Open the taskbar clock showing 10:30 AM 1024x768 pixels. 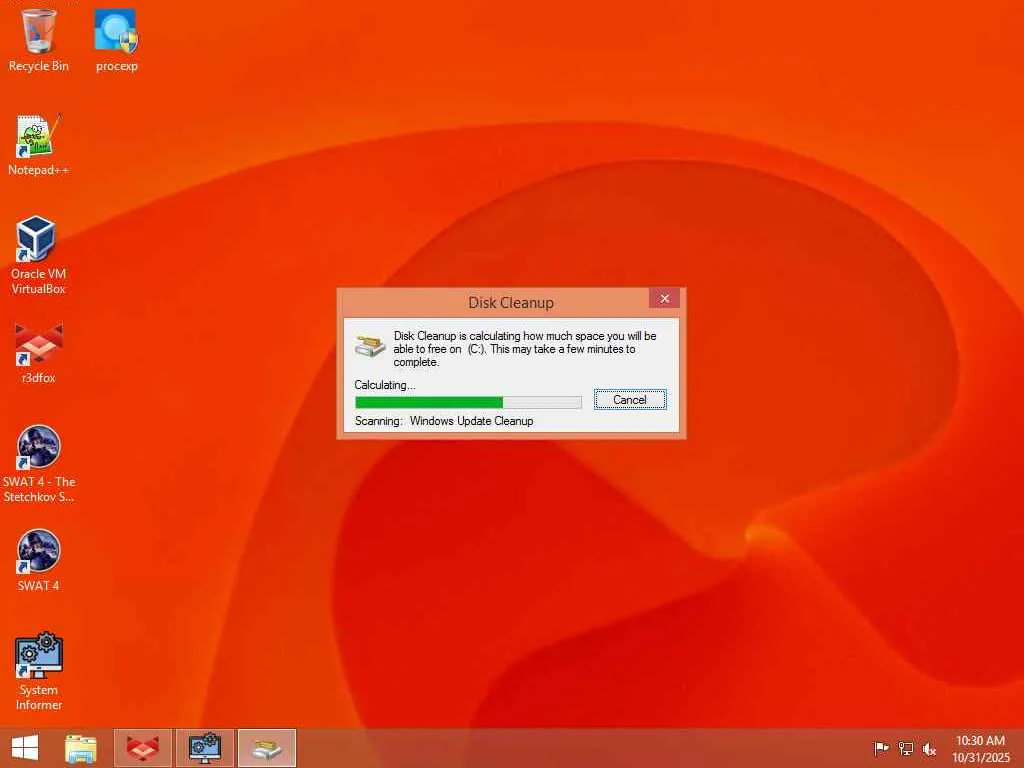click(980, 748)
